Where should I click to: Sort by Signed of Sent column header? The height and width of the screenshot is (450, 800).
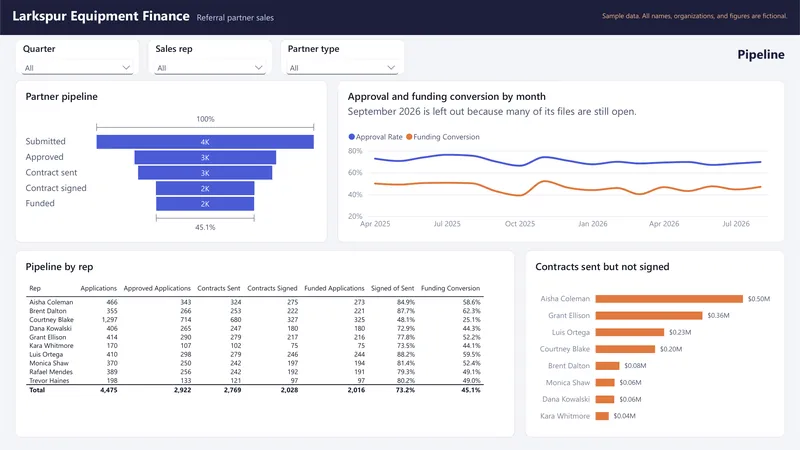(x=393, y=288)
